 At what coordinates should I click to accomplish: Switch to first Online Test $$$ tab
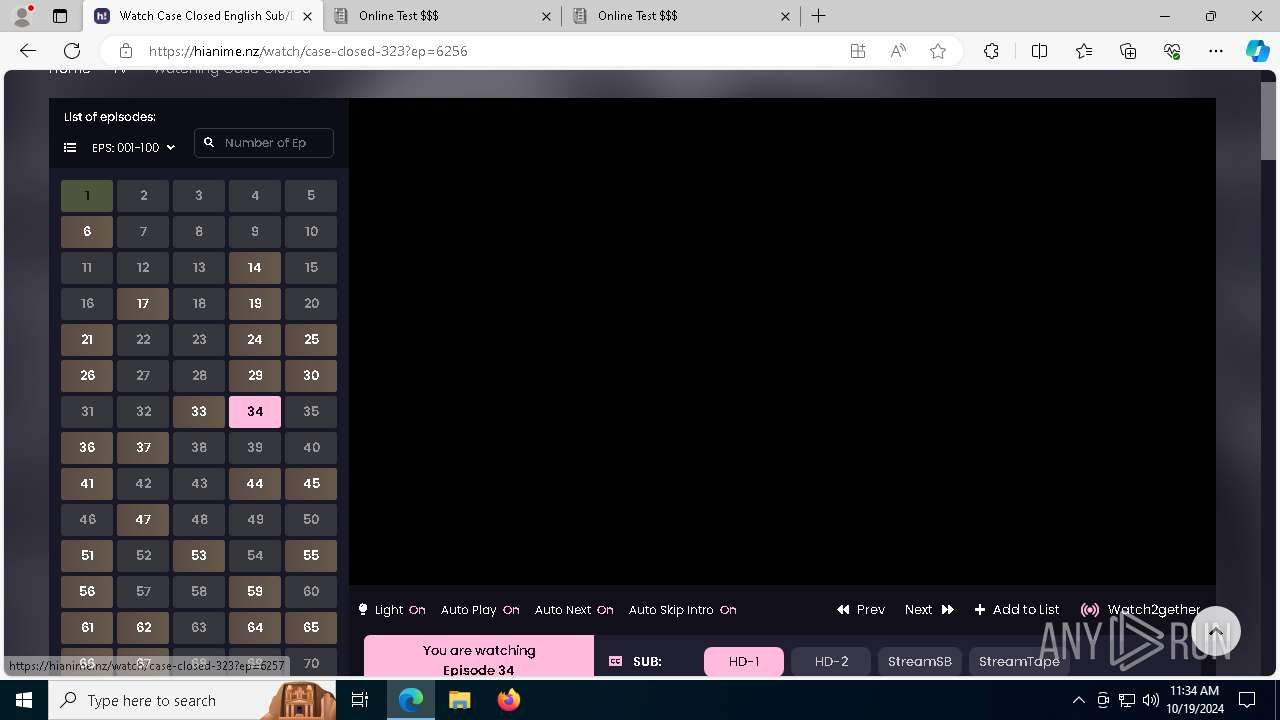pos(443,16)
